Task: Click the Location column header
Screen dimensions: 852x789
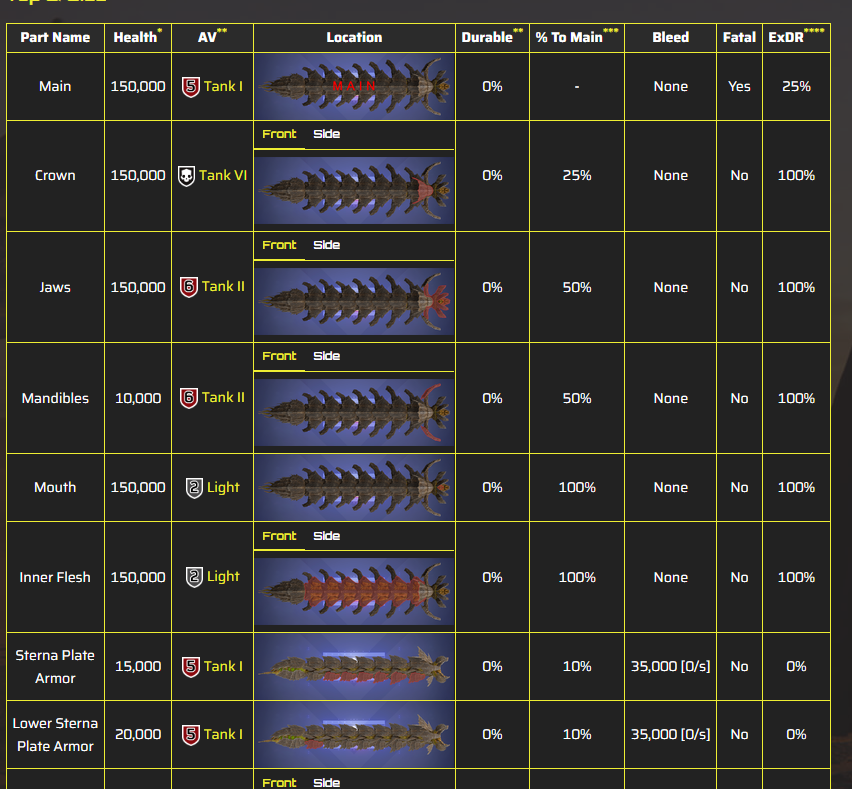Action: (x=354, y=37)
